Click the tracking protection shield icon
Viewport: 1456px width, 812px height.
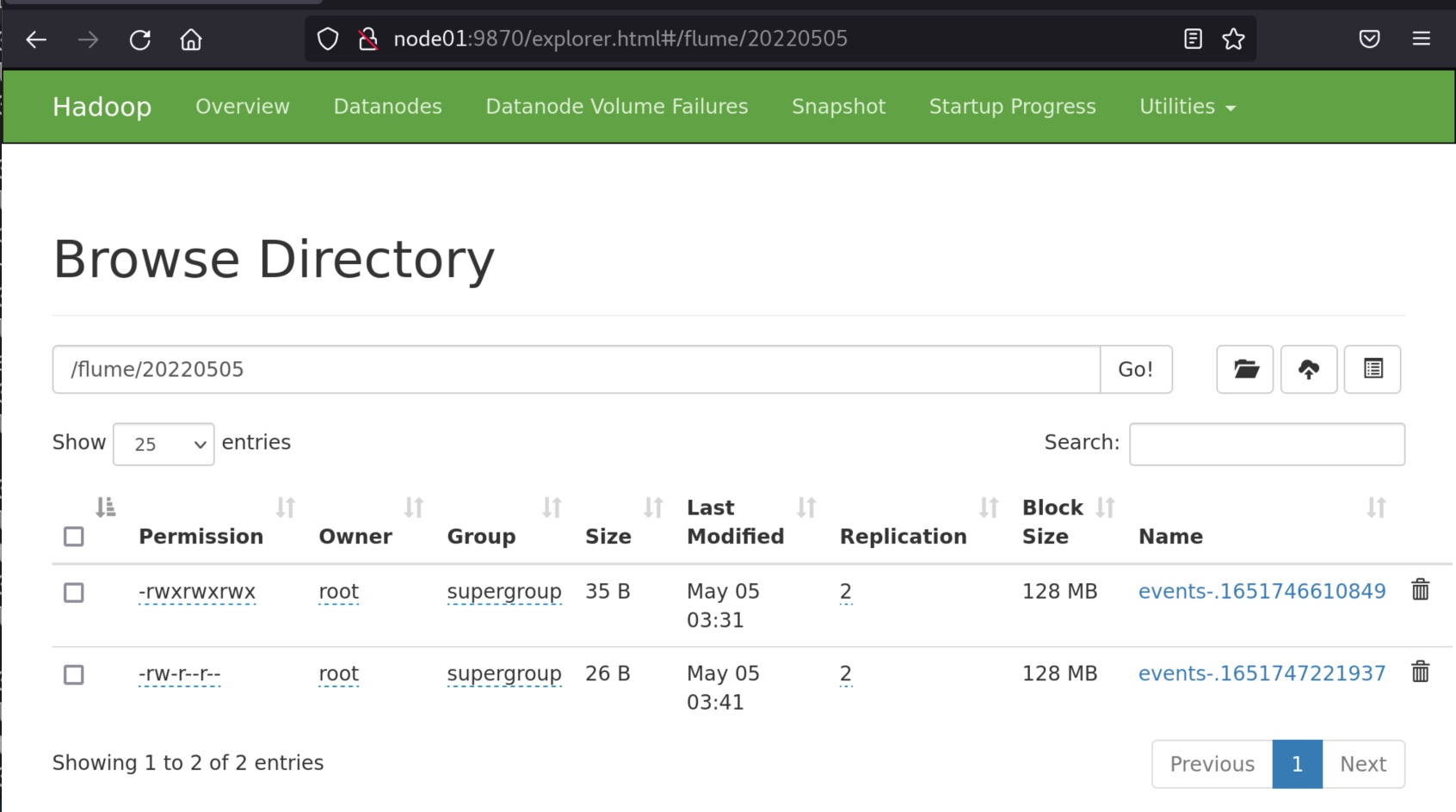coord(328,39)
